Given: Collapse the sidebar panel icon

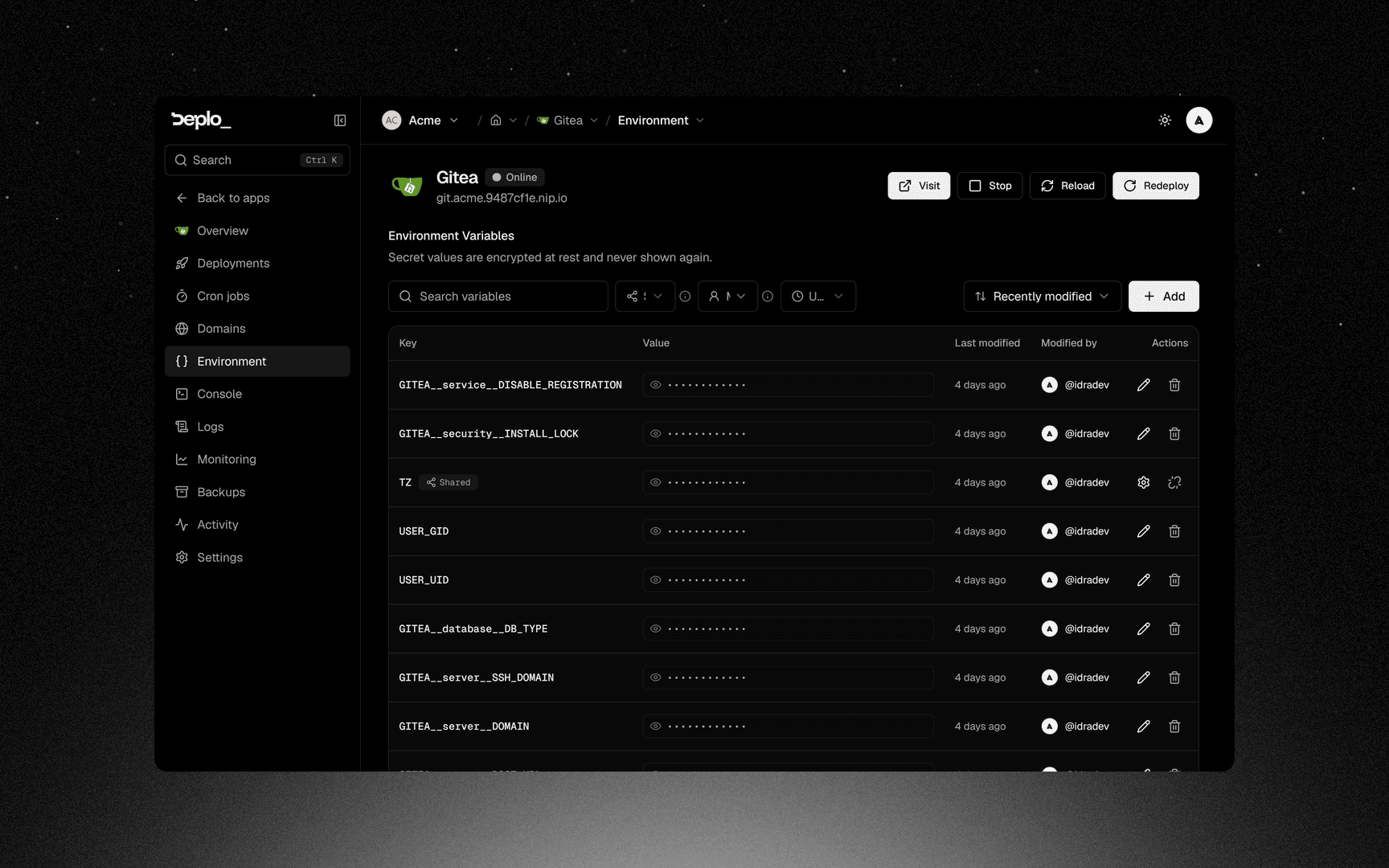Looking at the screenshot, I should pos(340,121).
